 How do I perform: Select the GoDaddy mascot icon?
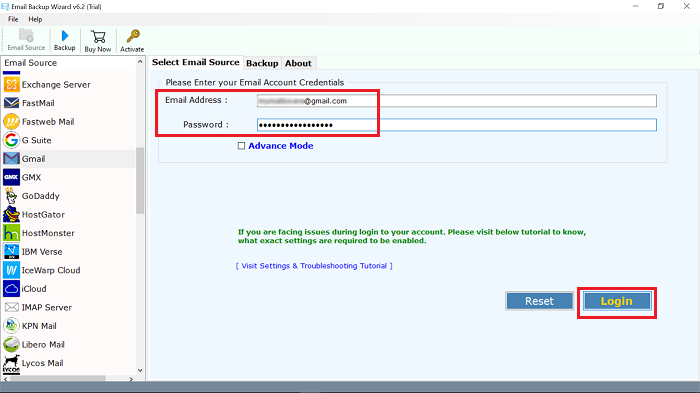click(12, 196)
